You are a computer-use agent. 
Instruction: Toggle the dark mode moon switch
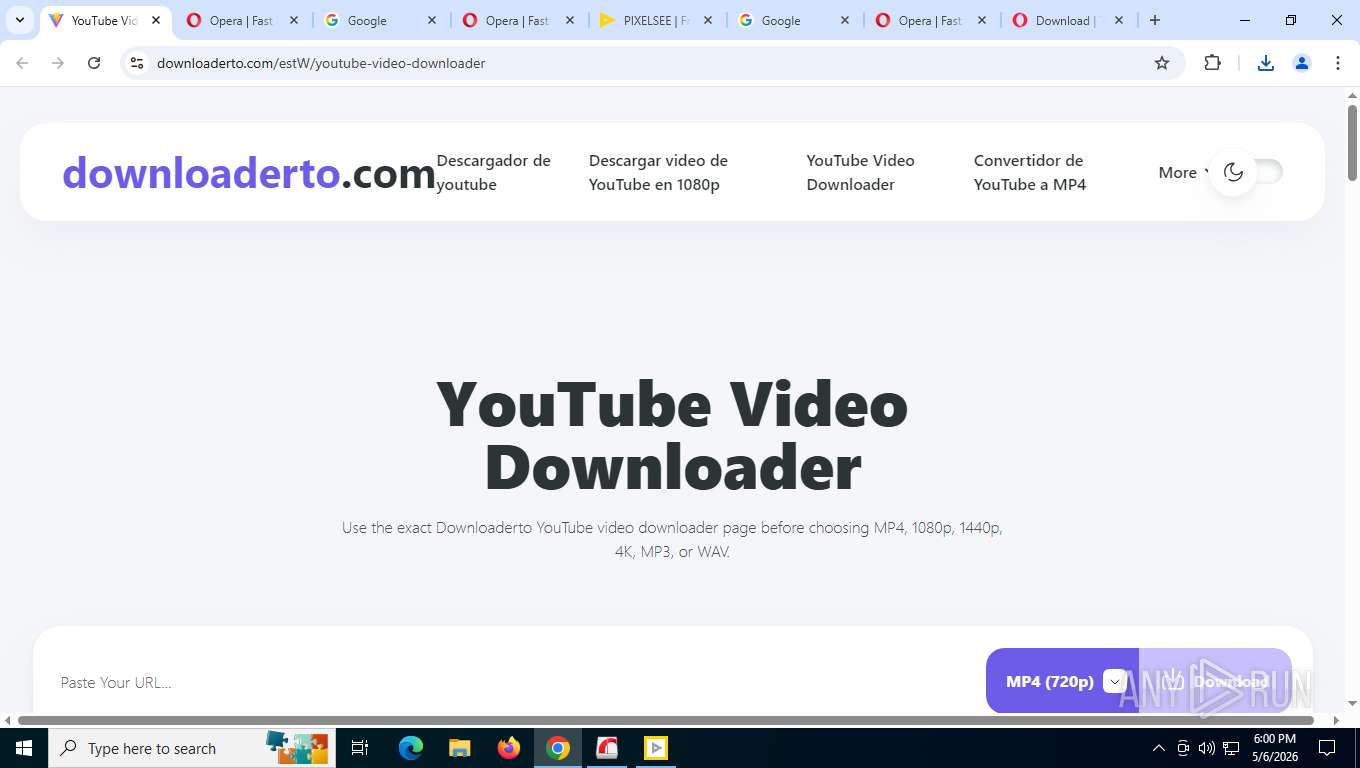1245,172
